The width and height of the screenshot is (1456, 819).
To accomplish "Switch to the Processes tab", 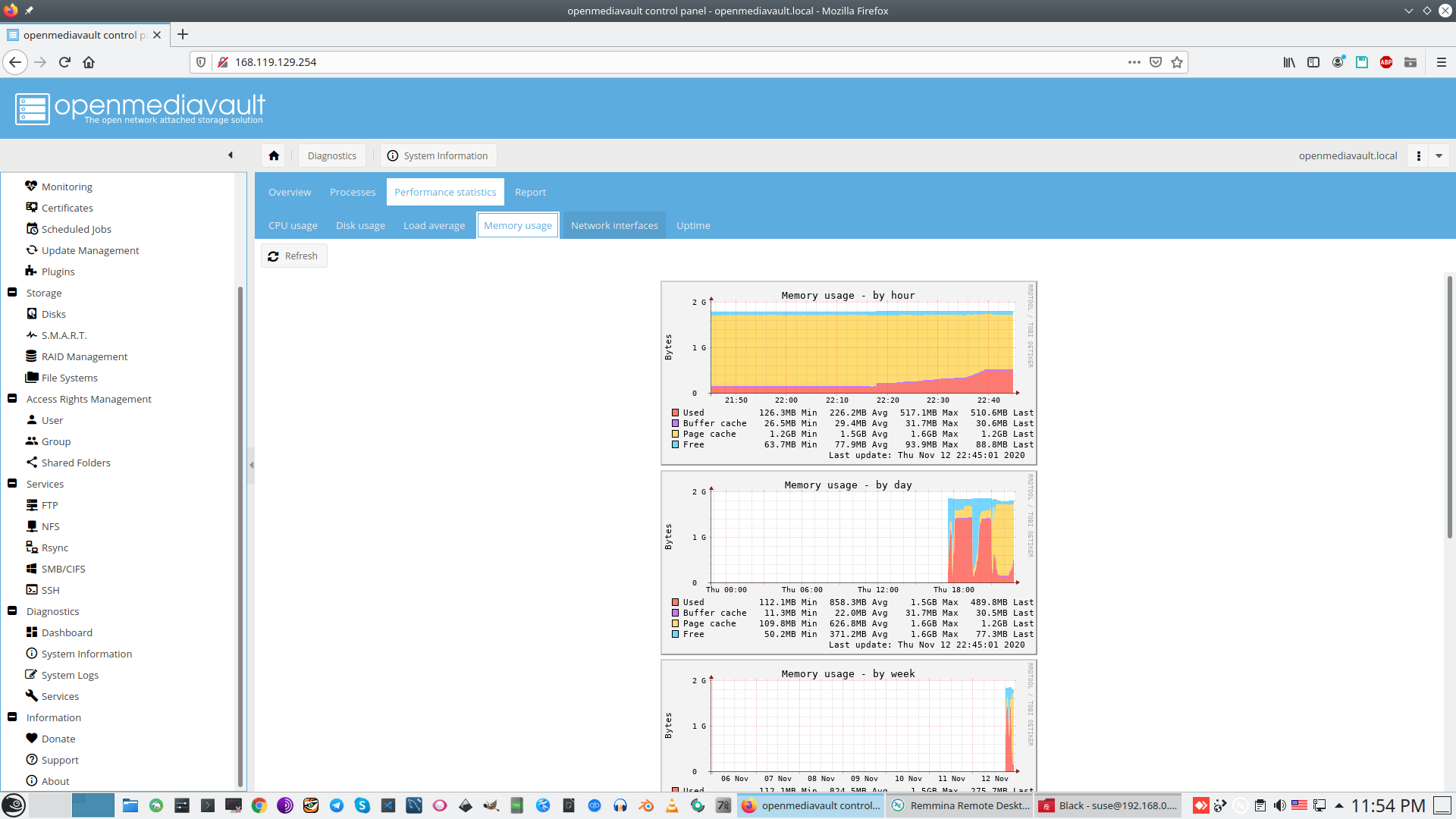I will tap(353, 192).
